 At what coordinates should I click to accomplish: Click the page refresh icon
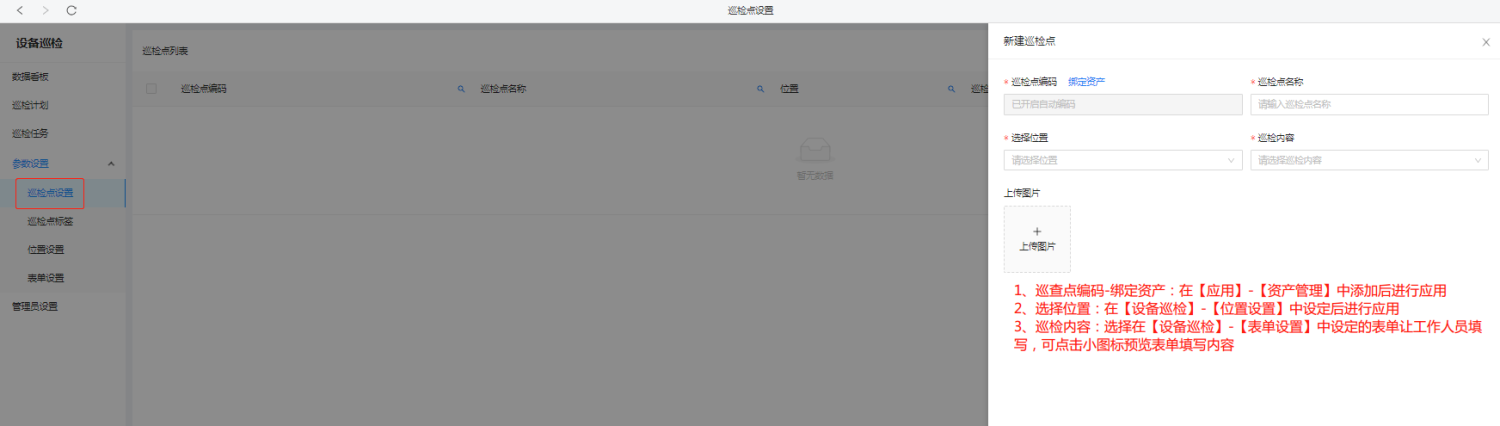pyautogui.click(x=71, y=10)
